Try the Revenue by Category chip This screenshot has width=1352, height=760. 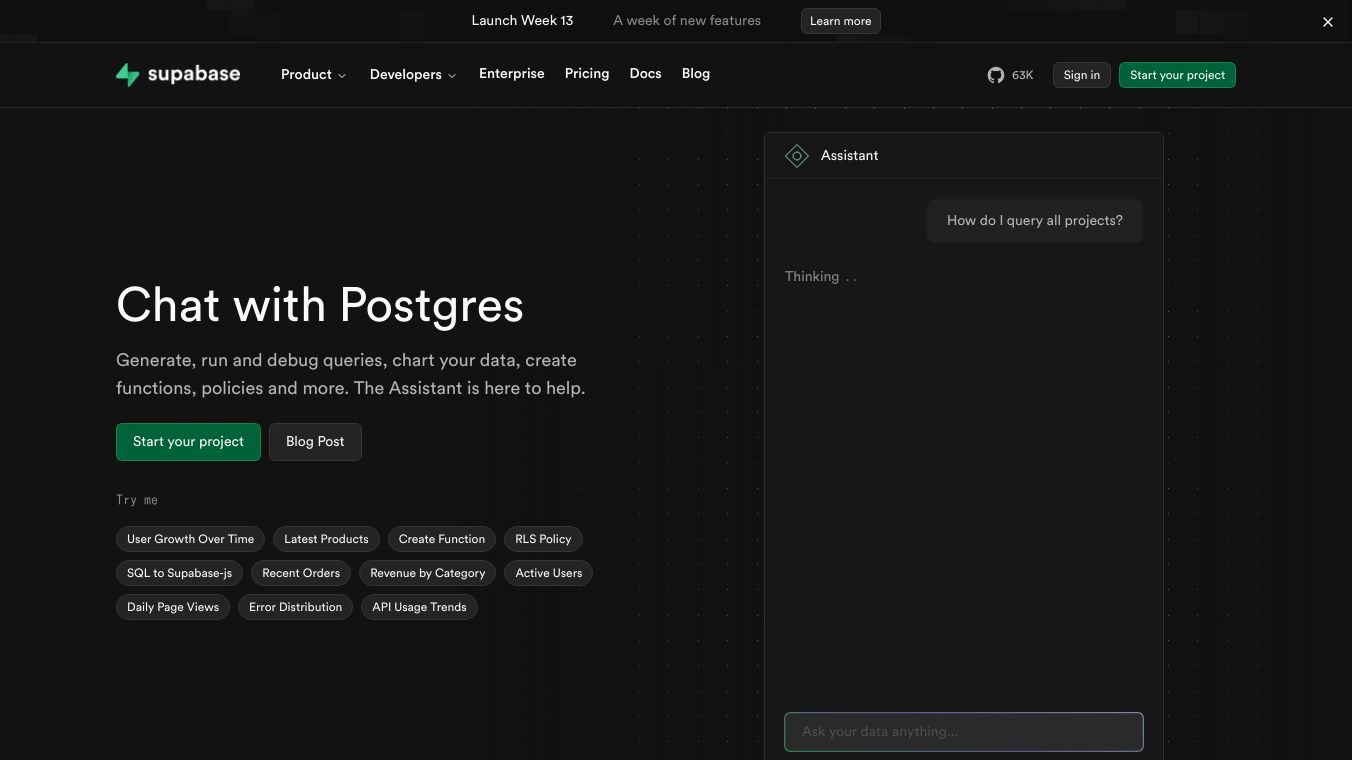pyautogui.click(x=428, y=573)
